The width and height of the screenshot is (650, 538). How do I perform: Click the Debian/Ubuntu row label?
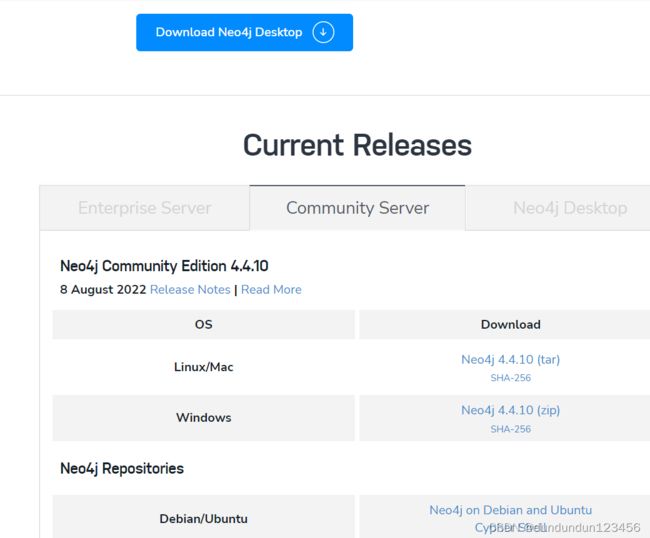(204, 519)
